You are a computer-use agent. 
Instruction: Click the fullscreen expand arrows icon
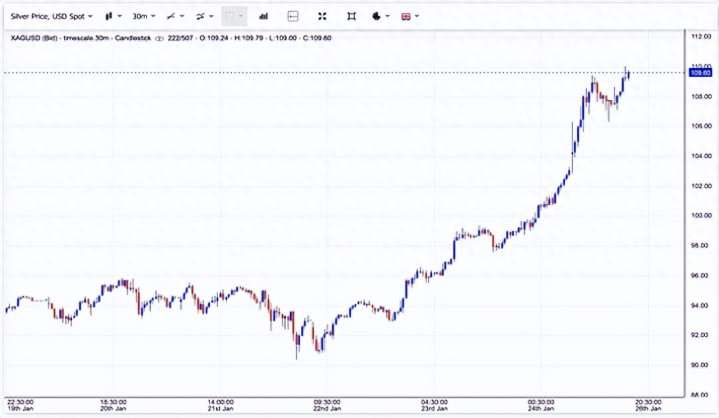point(321,17)
